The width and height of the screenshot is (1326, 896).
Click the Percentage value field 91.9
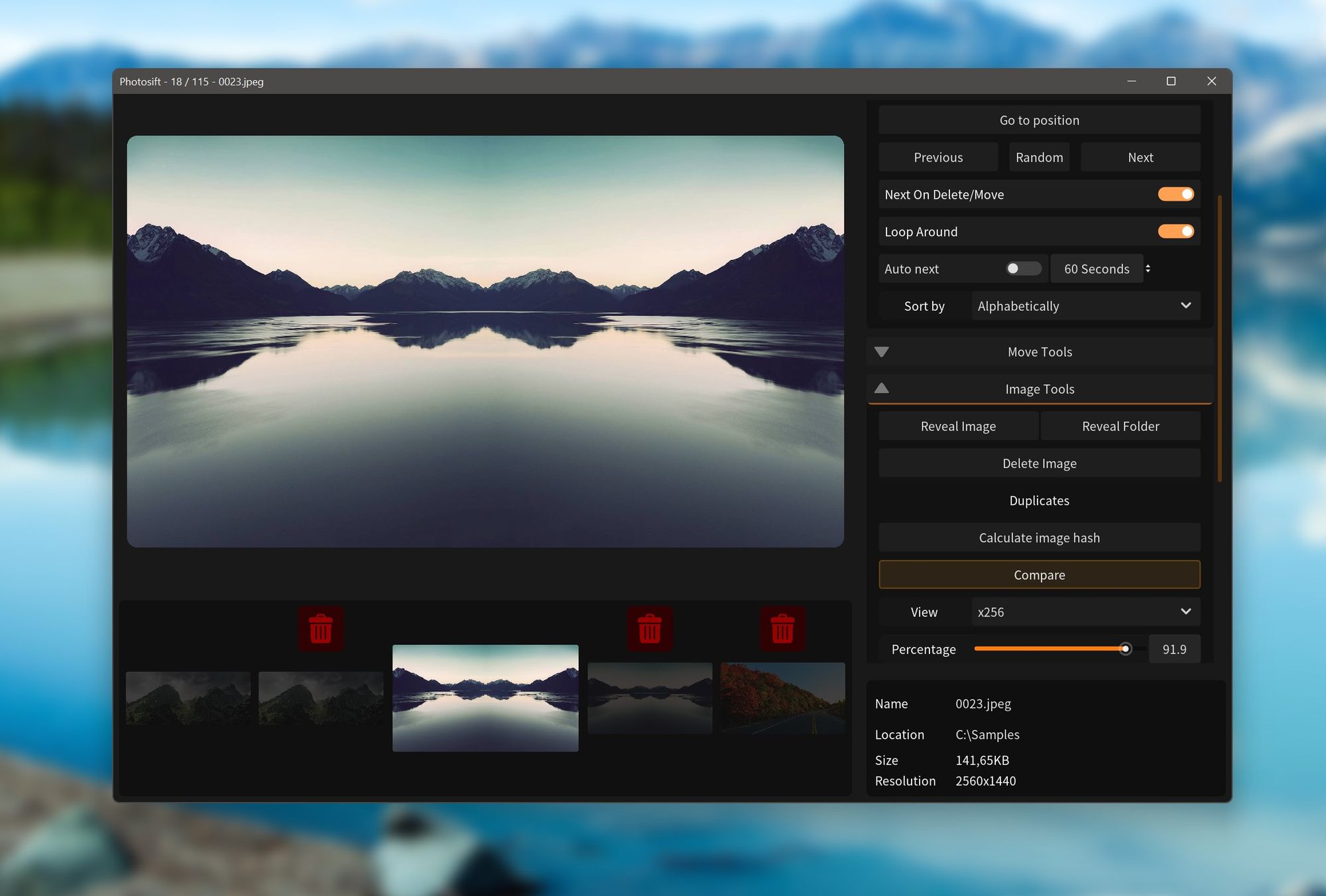[1174, 649]
